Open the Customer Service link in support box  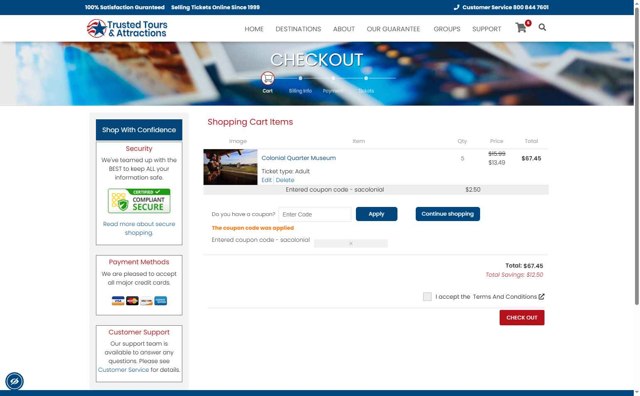[123, 370]
